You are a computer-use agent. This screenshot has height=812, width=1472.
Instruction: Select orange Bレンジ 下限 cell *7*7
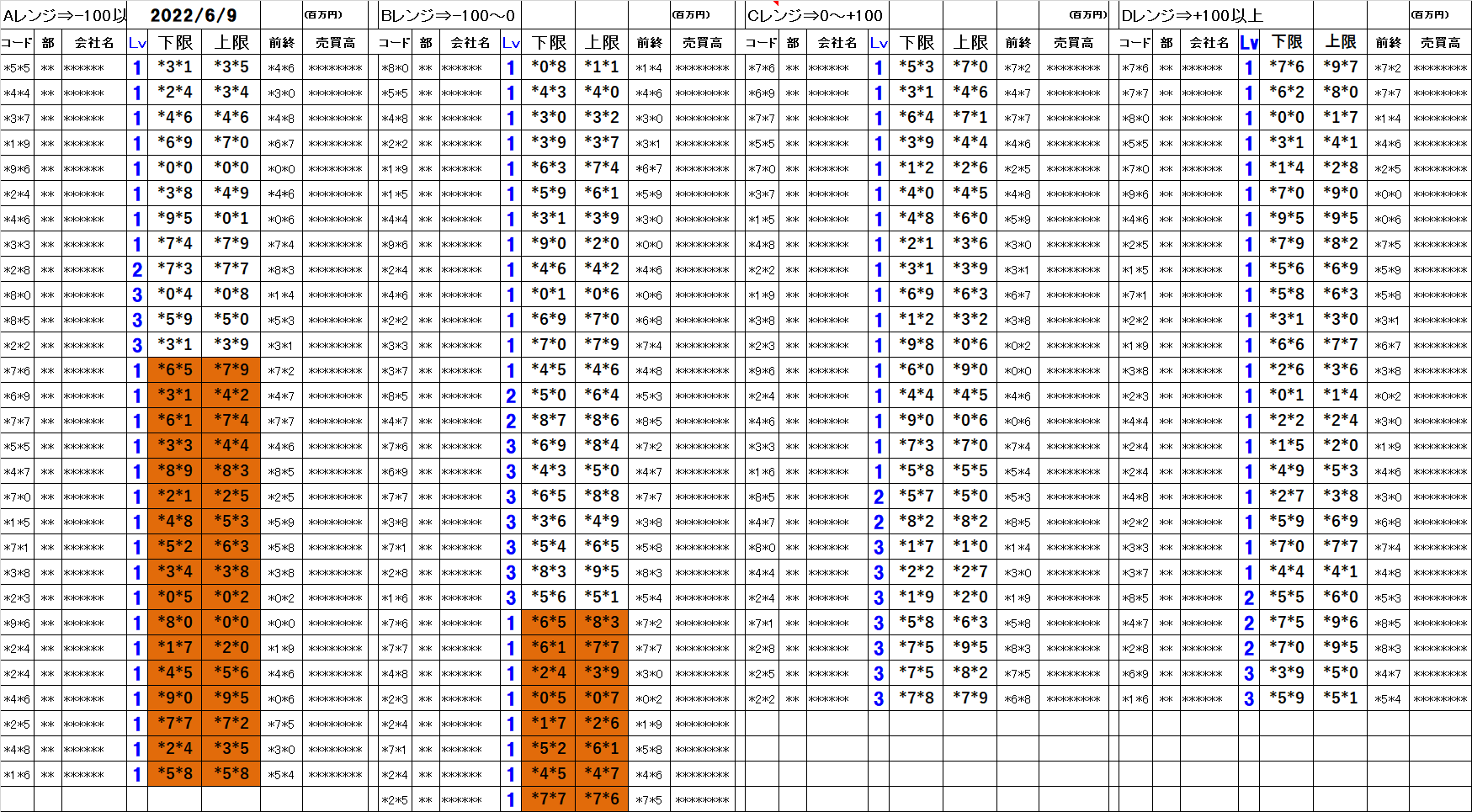pyautogui.click(x=549, y=799)
